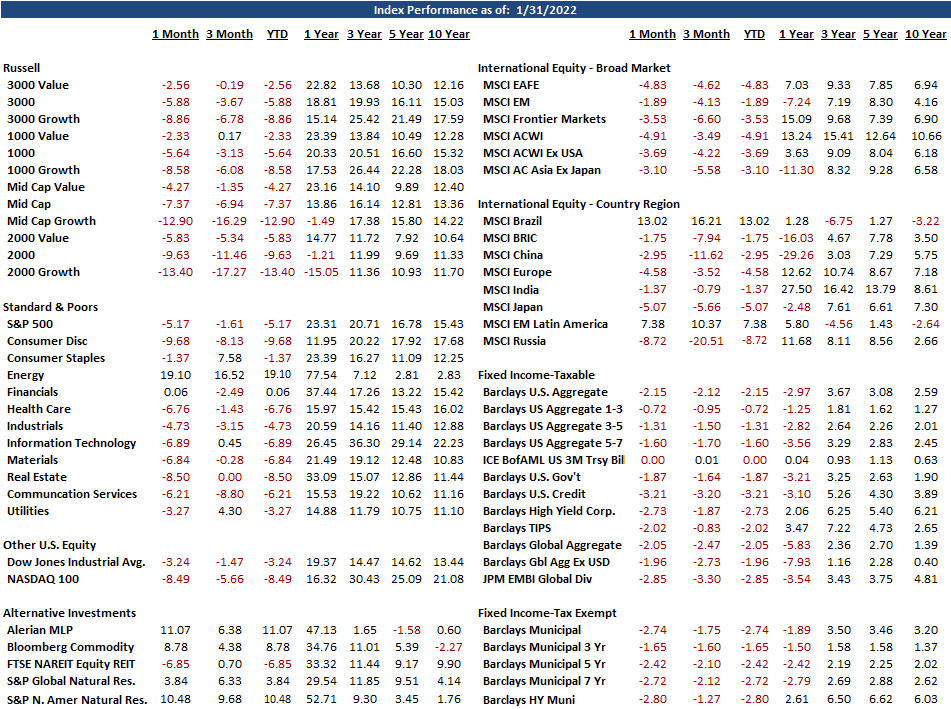Click Mid Cap Growth's 3 Month value -16.29
The image size is (951, 709).
click(229, 221)
